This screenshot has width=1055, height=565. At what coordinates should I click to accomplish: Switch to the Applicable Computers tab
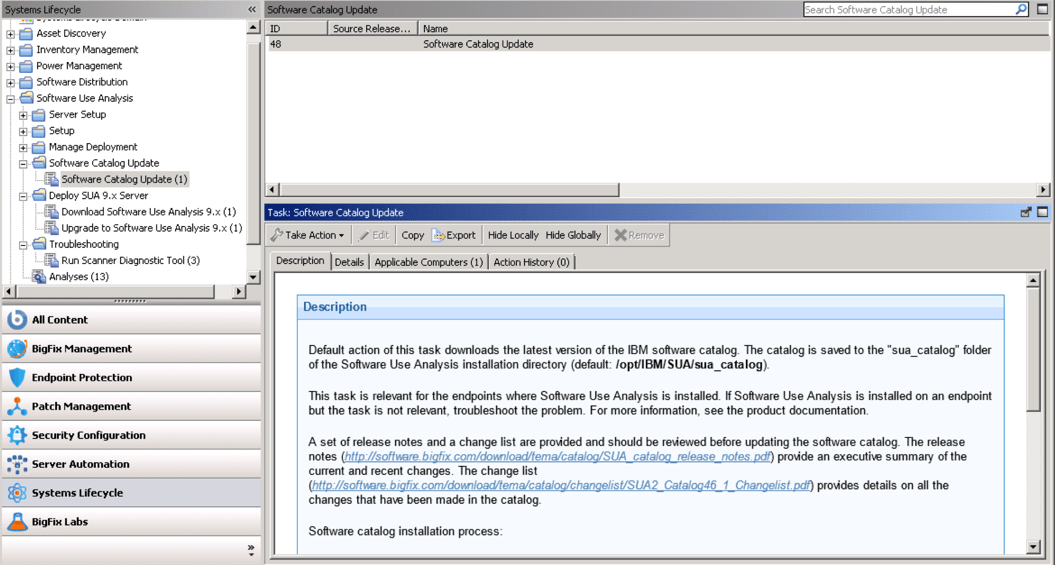[x=428, y=262]
